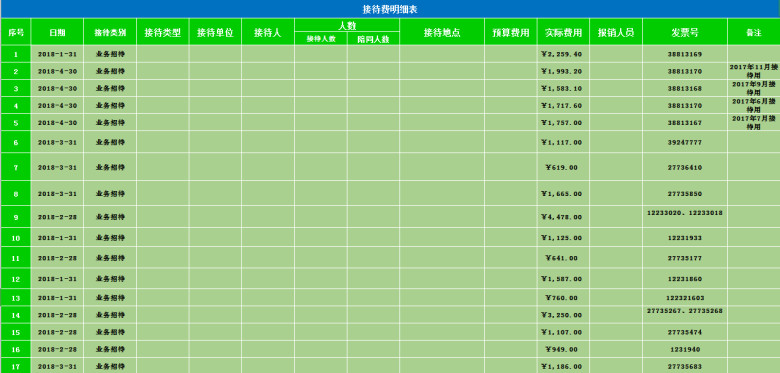Click the empty 报销人员 cell in row 12
This screenshot has width=780, height=373.
tap(616, 279)
